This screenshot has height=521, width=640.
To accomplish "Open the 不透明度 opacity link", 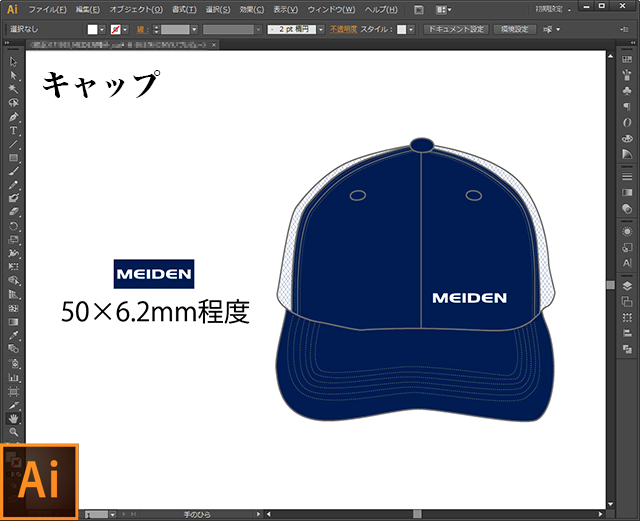I will (343, 29).
